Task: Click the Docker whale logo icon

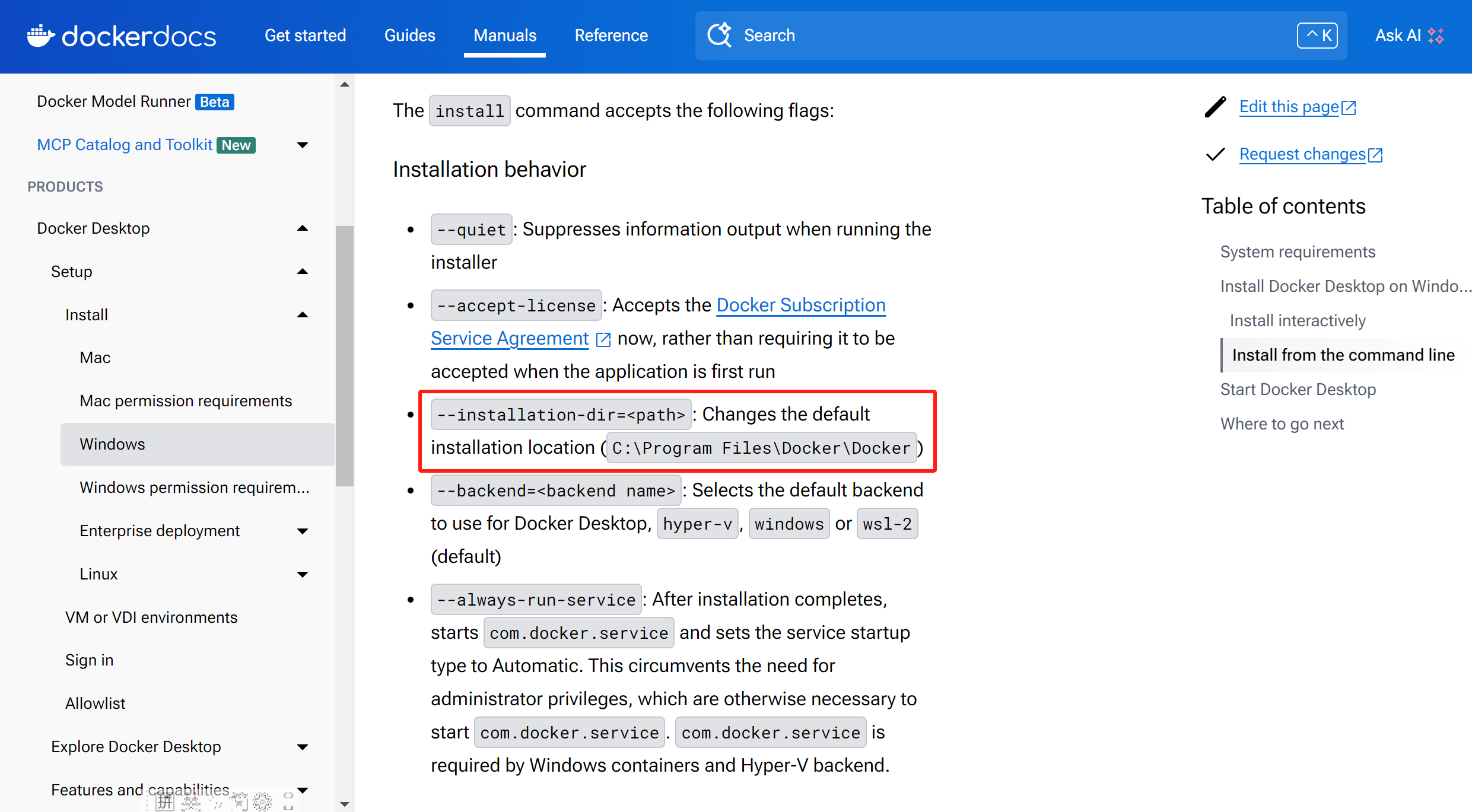Action: (40, 36)
